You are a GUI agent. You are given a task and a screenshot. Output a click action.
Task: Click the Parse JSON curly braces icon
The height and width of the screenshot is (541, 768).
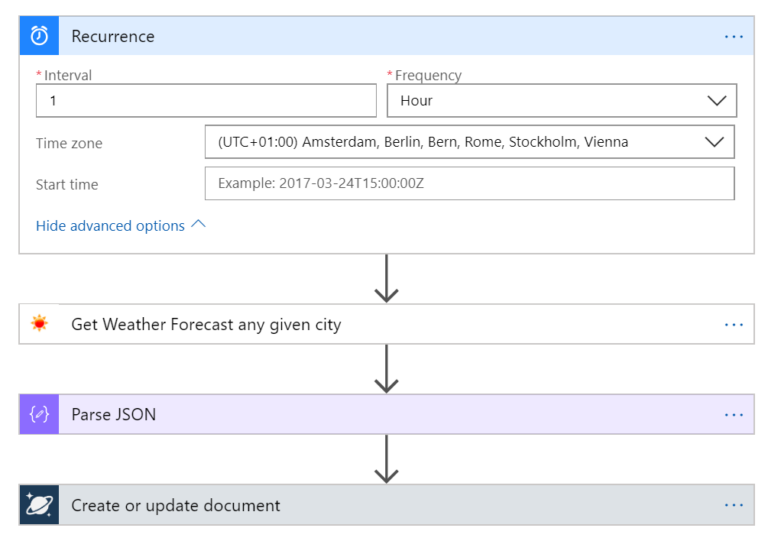pyautogui.click(x=39, y=414)
